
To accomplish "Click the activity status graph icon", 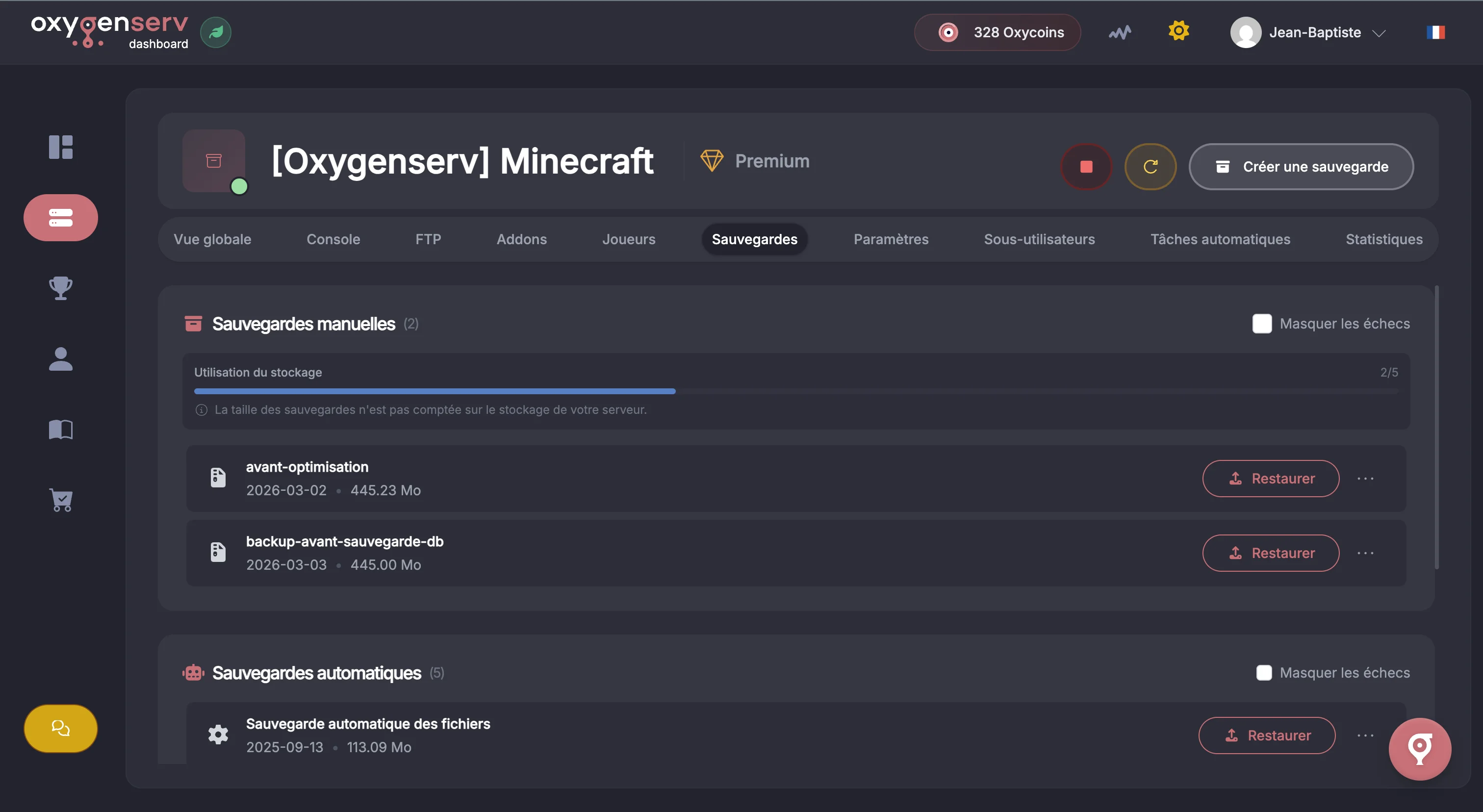I will [x=1120, y=32].
